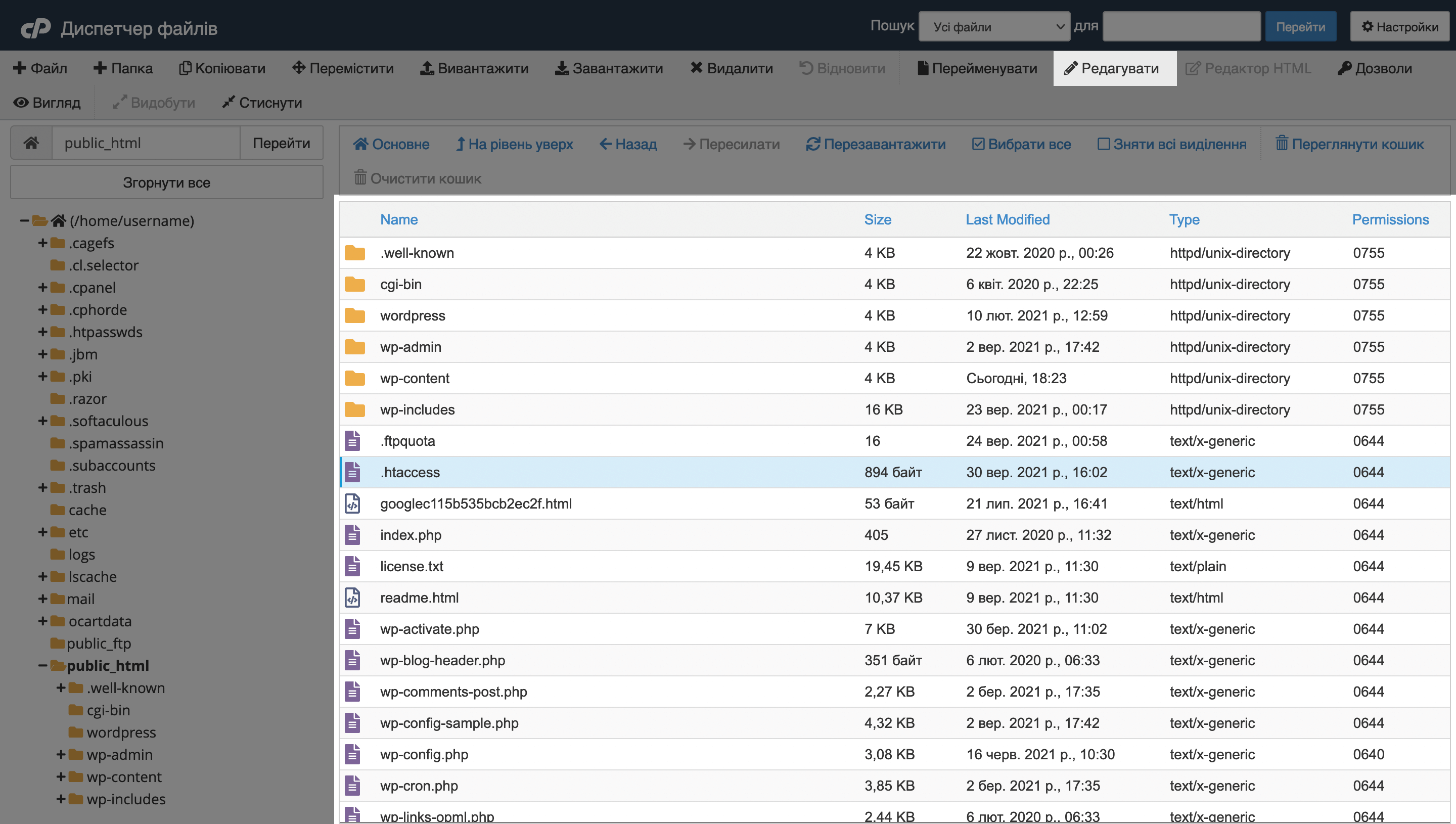Create a new folder with Папка
Image resolution: width=1456 pixels, height=824 pixels.
click(123, 68)
